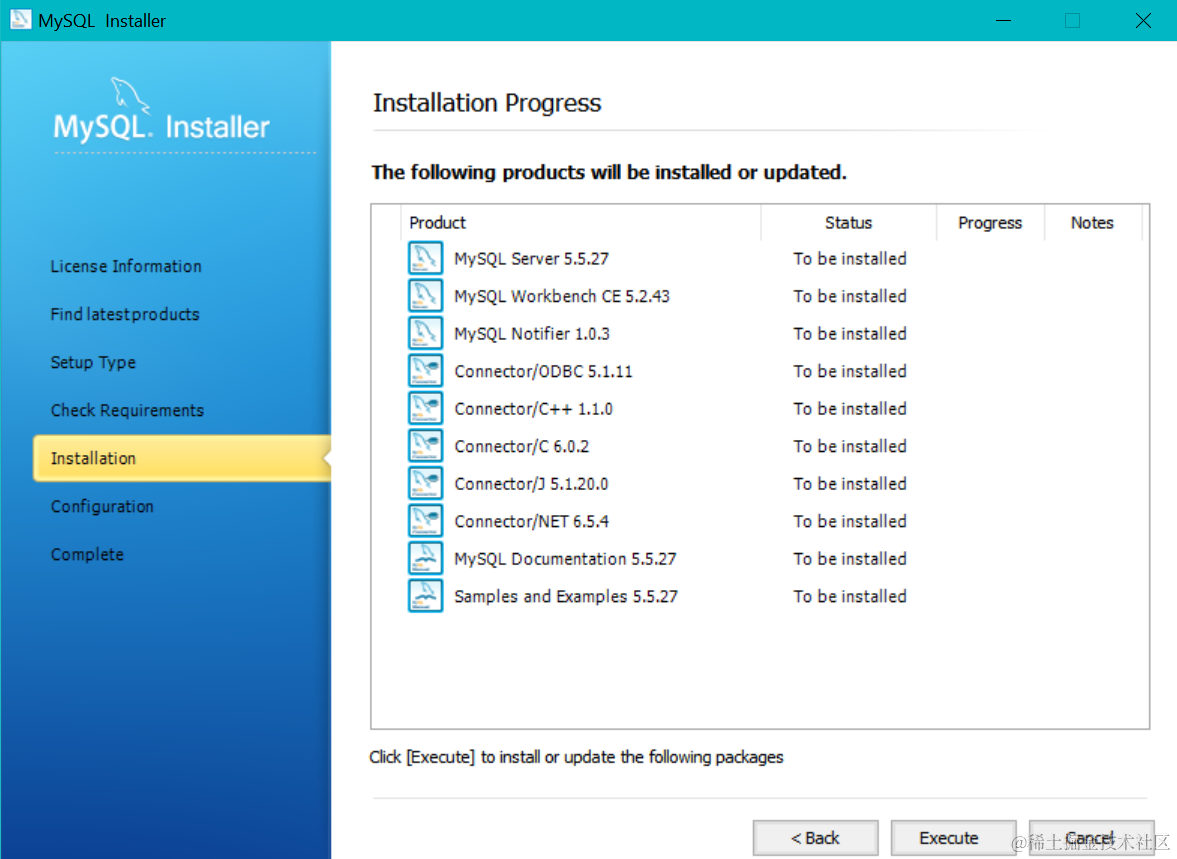
Task: Click the MySQL Notifier 1.0.3 icon
Action: tap(425, 333)
